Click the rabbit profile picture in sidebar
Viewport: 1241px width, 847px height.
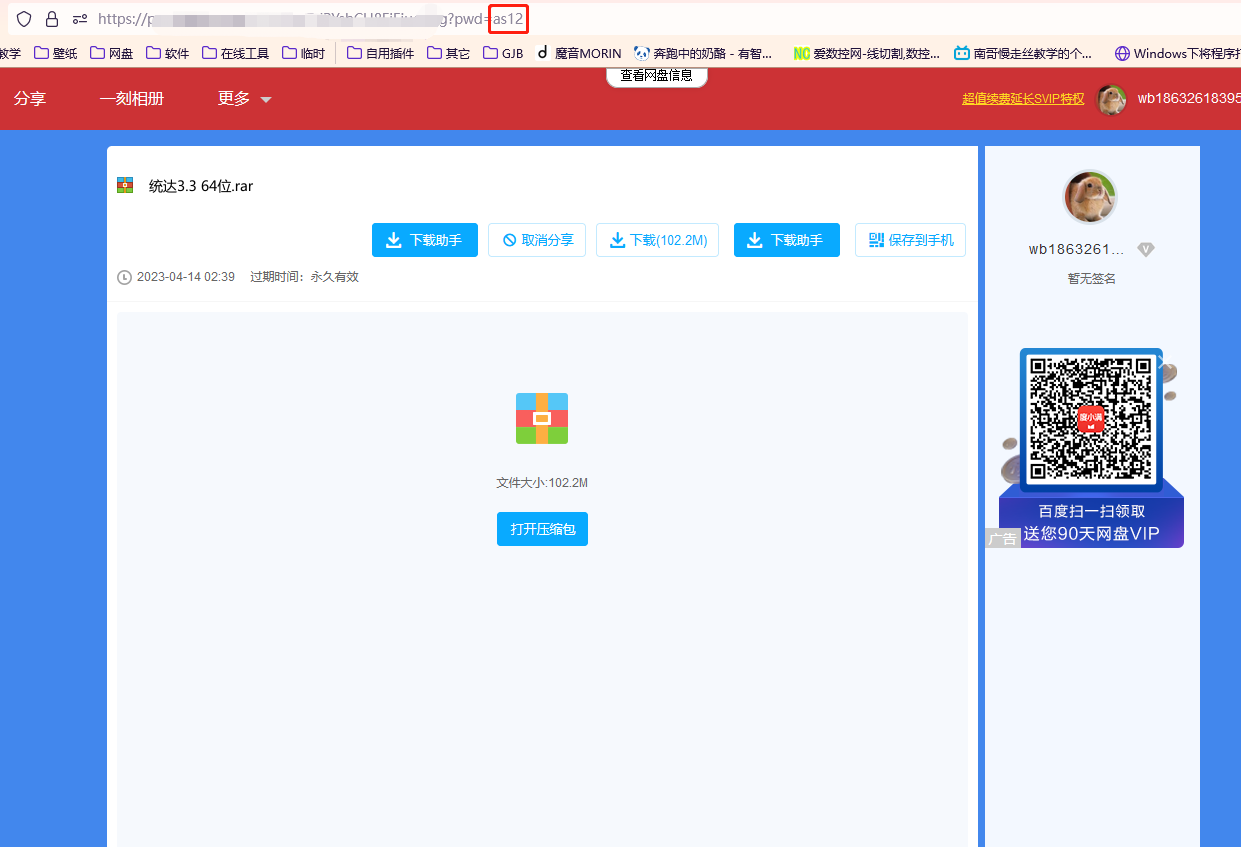pos(1089,197)
